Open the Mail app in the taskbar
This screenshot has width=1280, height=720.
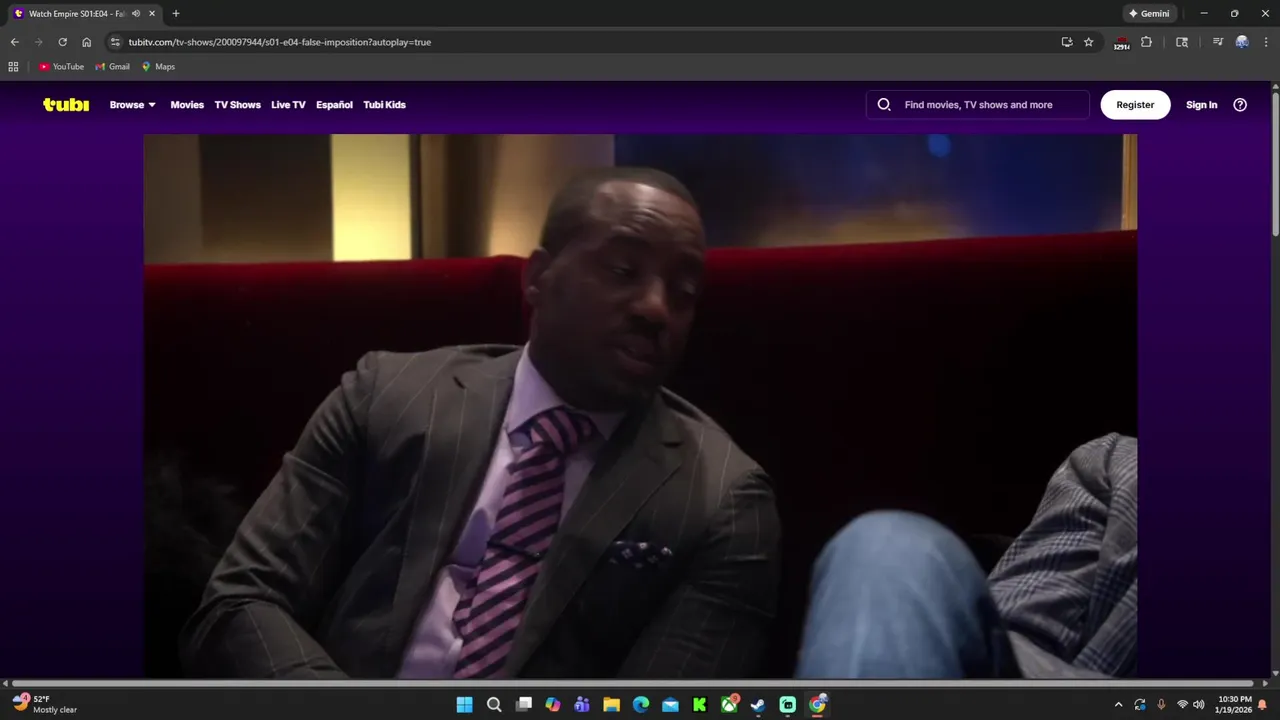tap(670, 705)
